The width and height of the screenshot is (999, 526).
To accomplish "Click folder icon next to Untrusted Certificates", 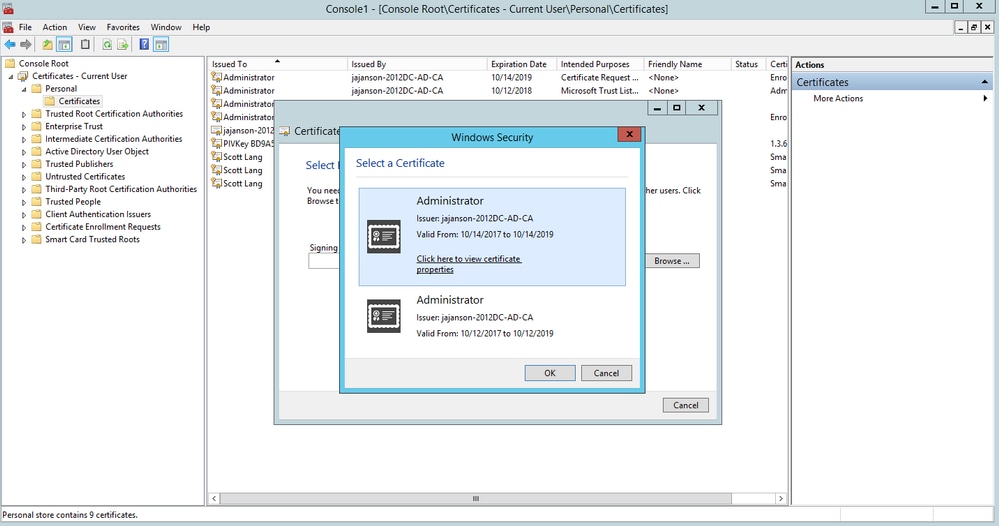I will 36,176.
